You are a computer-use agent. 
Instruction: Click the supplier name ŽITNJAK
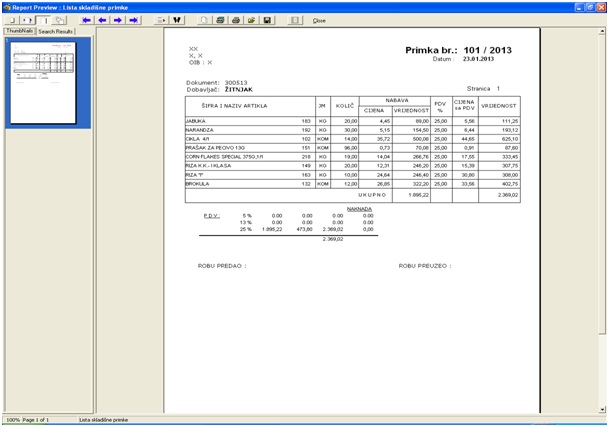click(238, 89)
